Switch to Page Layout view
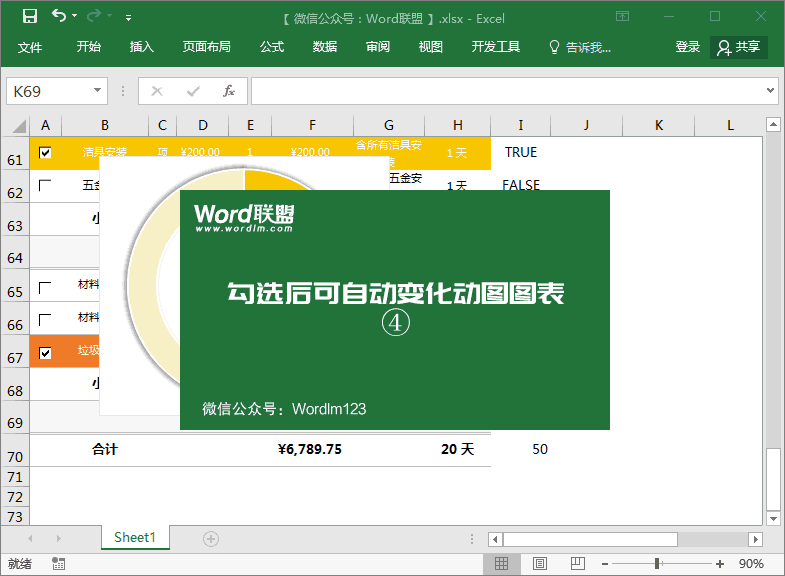This screenshot has height=576, width=785. pyautogui.click(x=540, y=564)
